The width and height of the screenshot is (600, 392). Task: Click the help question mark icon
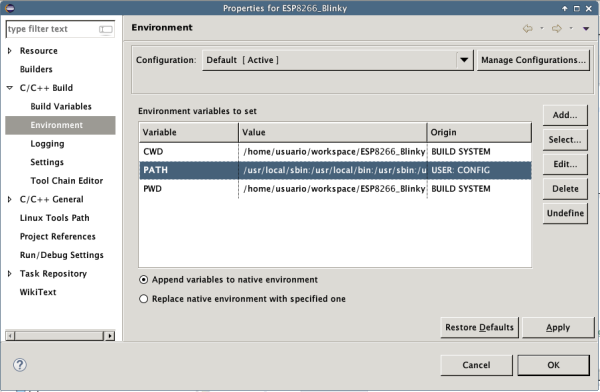click(20, 365)
